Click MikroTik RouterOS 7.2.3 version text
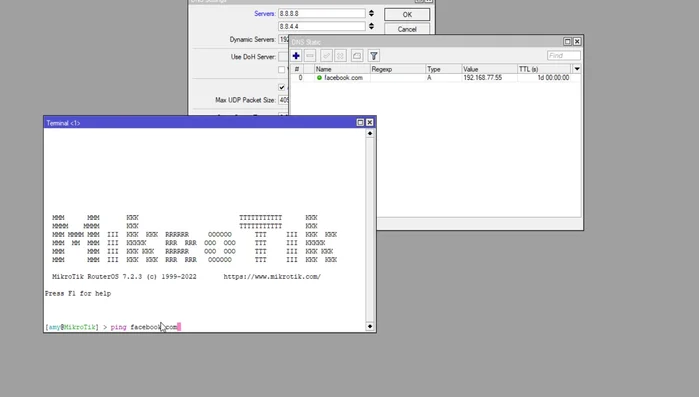 point(124,277)
